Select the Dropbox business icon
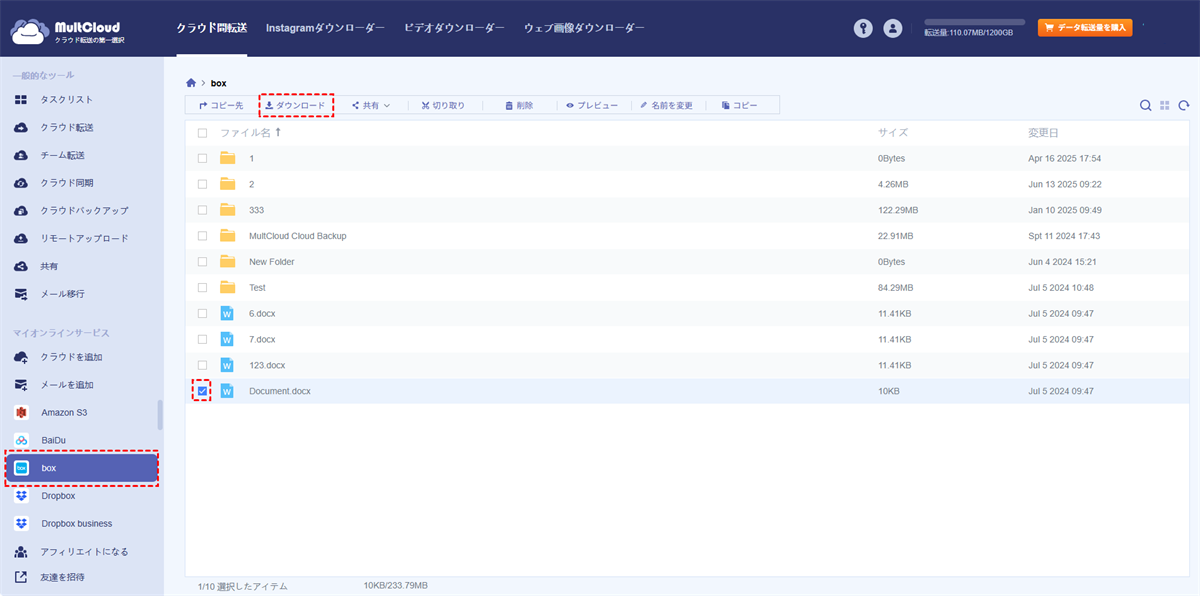Screen dimensions: 1200x596 coord(21,523)
